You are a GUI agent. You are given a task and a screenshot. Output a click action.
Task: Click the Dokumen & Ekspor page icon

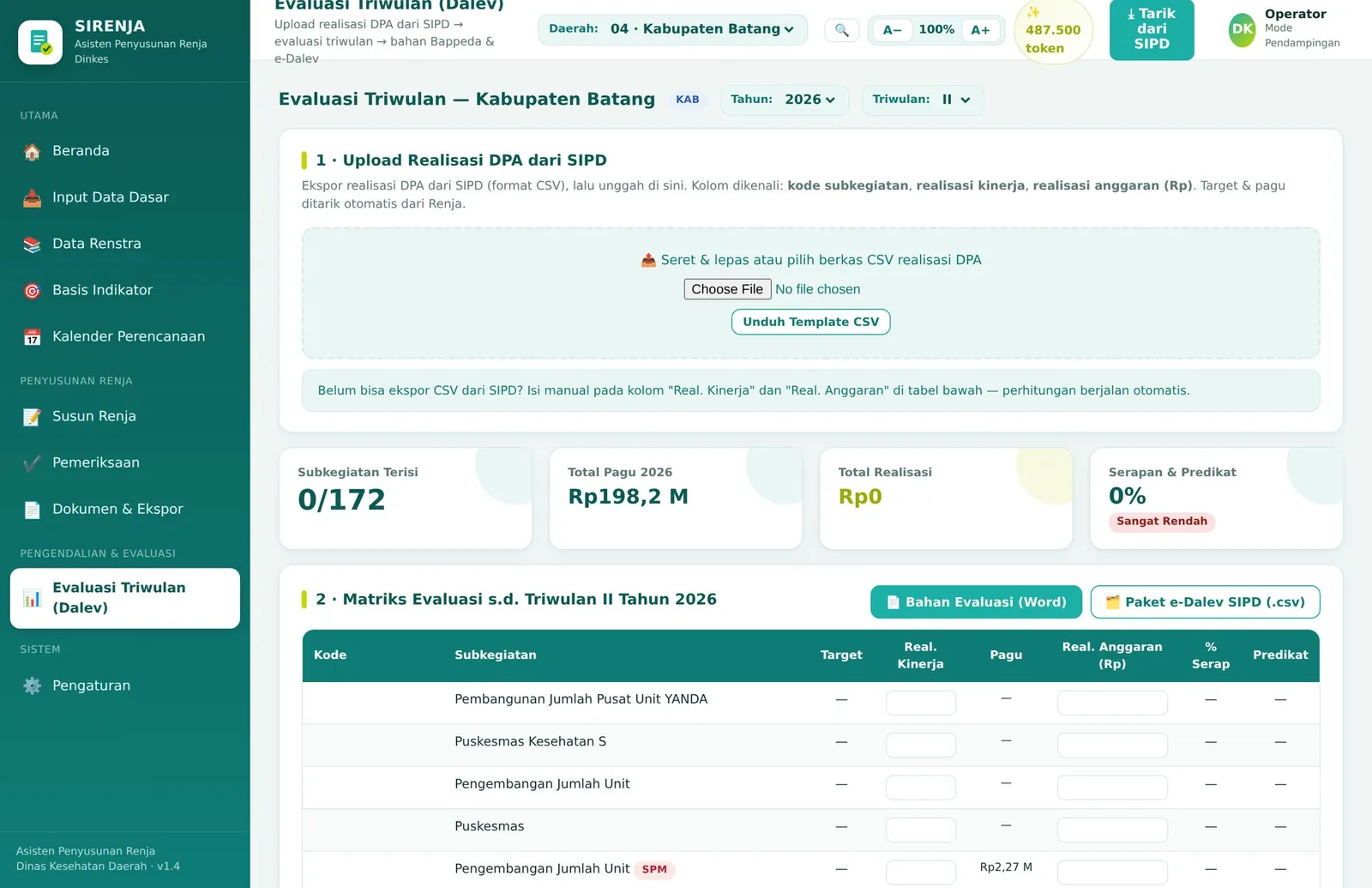point(32,510)
